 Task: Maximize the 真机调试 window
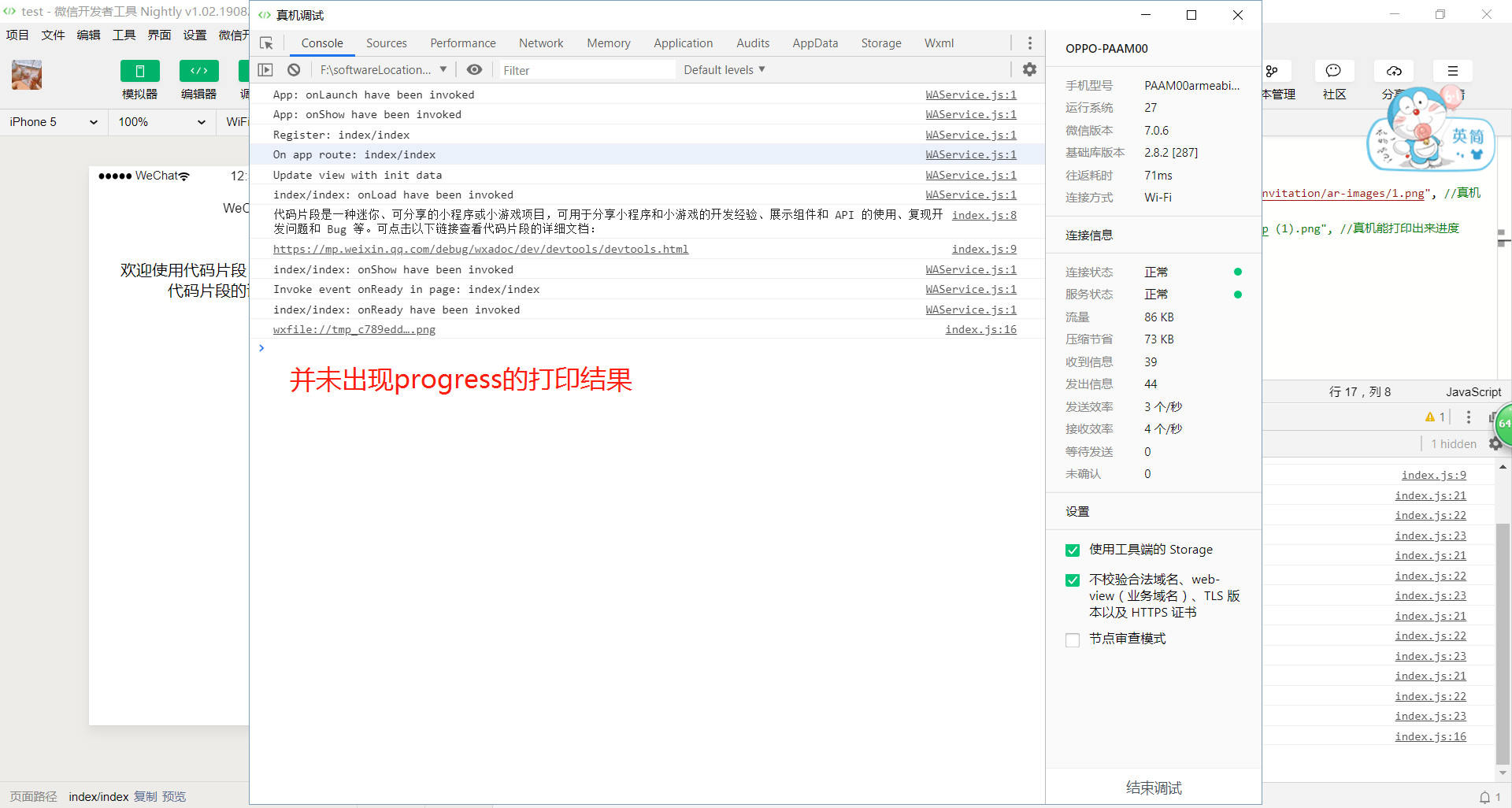pyautogui.click(x=1191, y=15)
